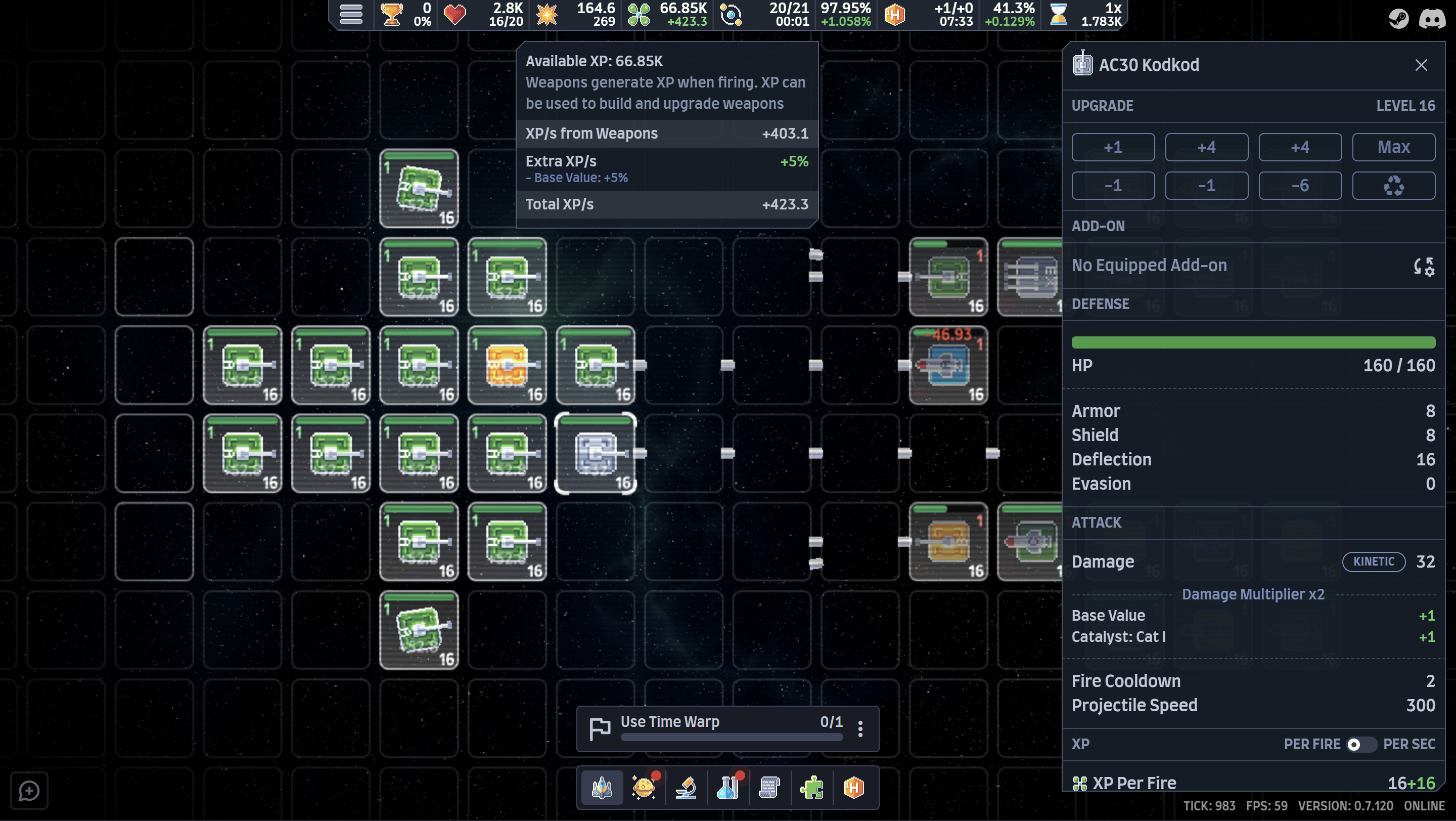Toggle XP Per Fire / Per Sec switch

pyautogui.click(x=1361, y=744)
